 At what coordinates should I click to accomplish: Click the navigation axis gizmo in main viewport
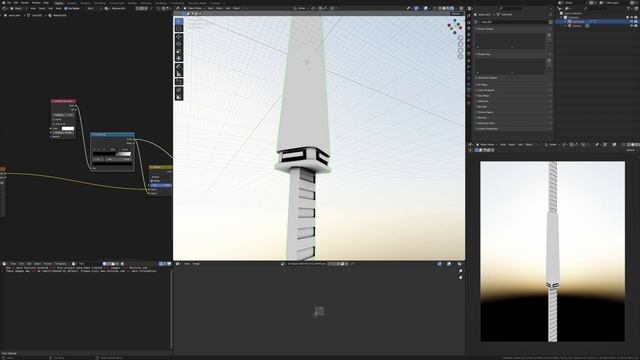[x=455, y=26]
